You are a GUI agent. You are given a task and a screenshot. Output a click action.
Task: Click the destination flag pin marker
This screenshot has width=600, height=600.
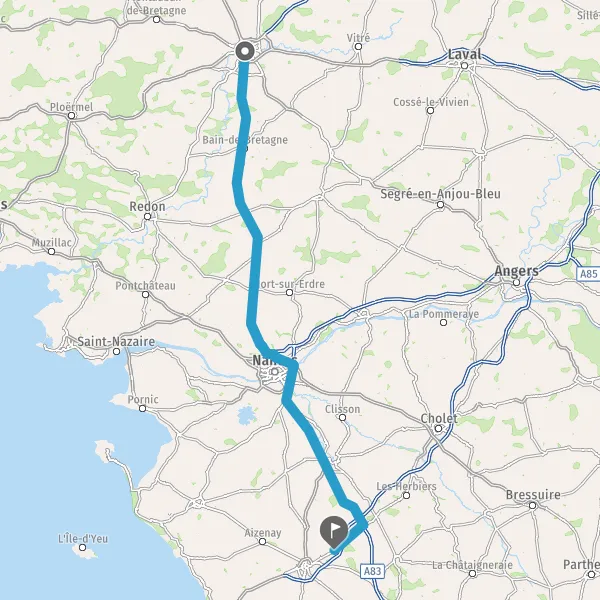click(334, 532)
